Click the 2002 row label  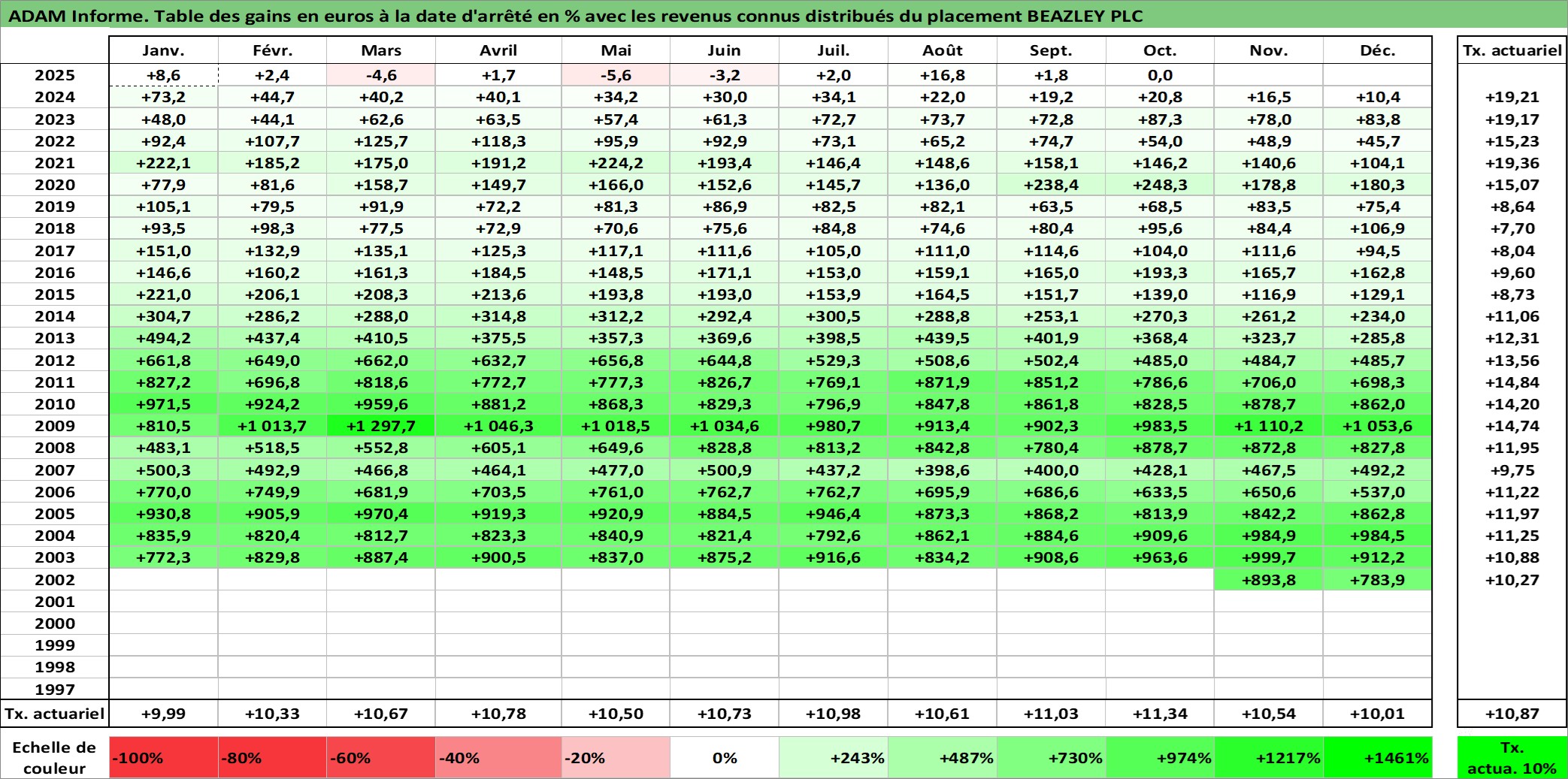click(55, 580)
